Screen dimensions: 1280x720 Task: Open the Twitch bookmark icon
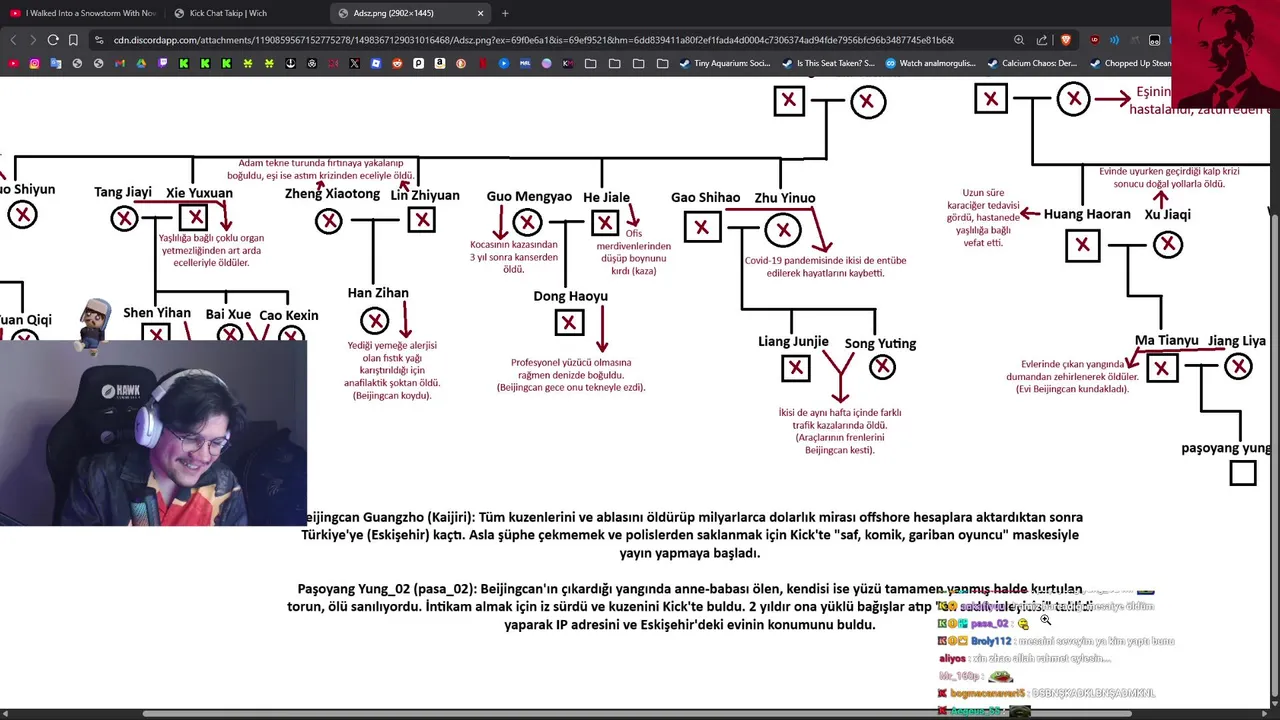click(x=162, y=63)
